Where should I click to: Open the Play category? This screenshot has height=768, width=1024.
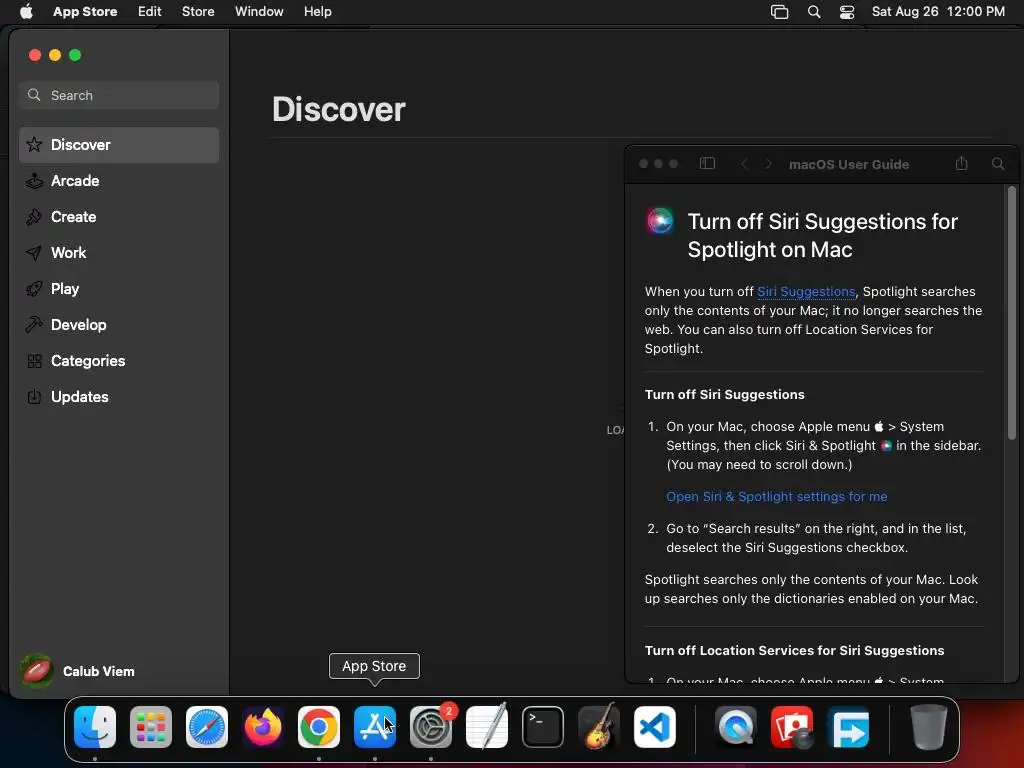119,289
